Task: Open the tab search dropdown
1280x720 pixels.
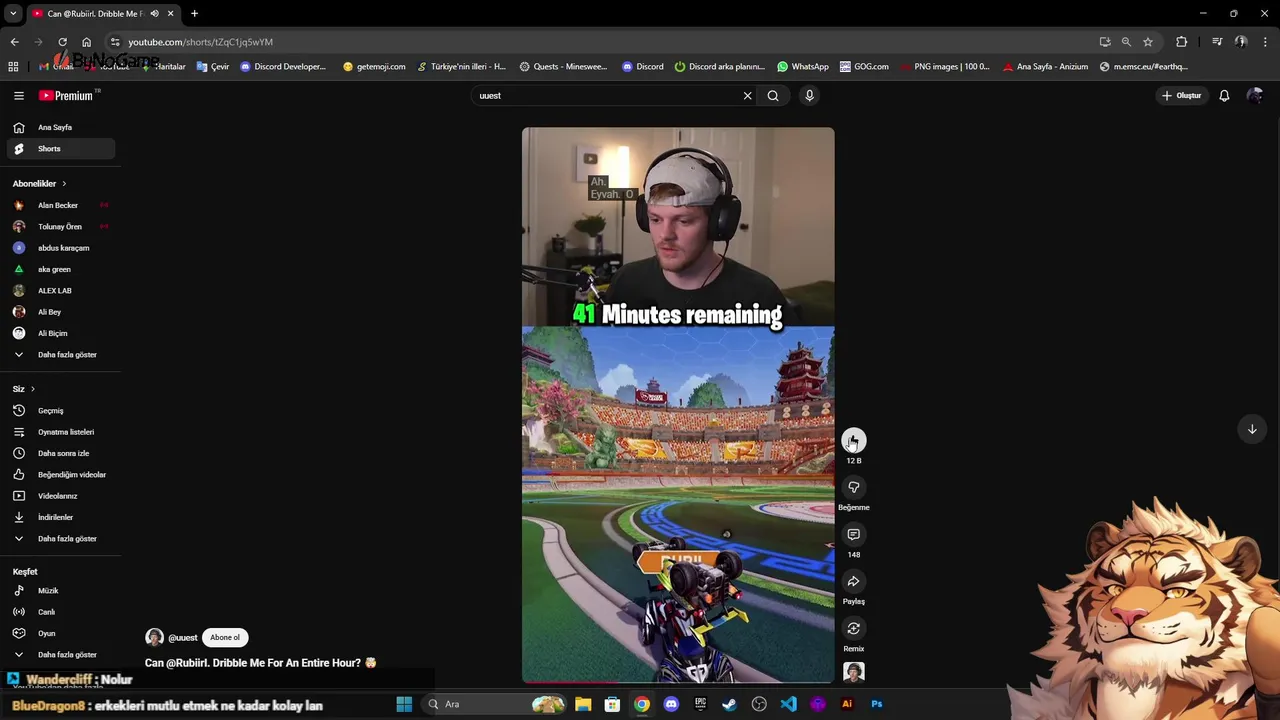Action: coord(13,14)
